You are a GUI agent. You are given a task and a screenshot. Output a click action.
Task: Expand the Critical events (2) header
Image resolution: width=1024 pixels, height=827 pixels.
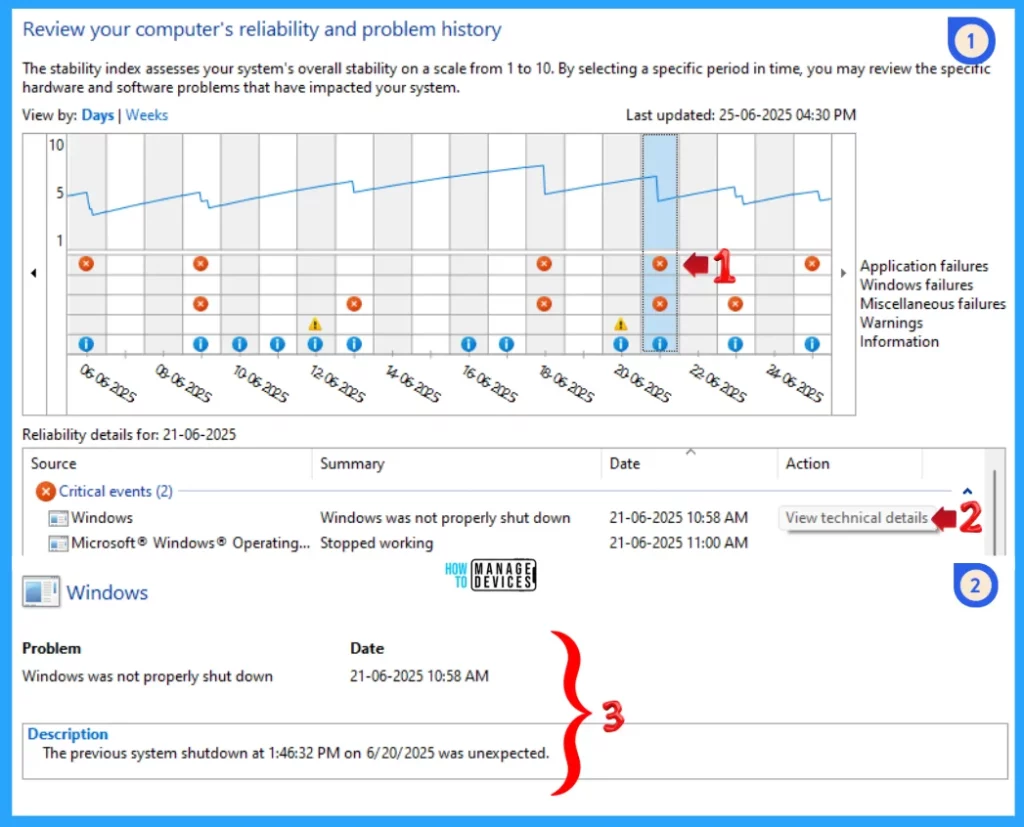(116, 491)
